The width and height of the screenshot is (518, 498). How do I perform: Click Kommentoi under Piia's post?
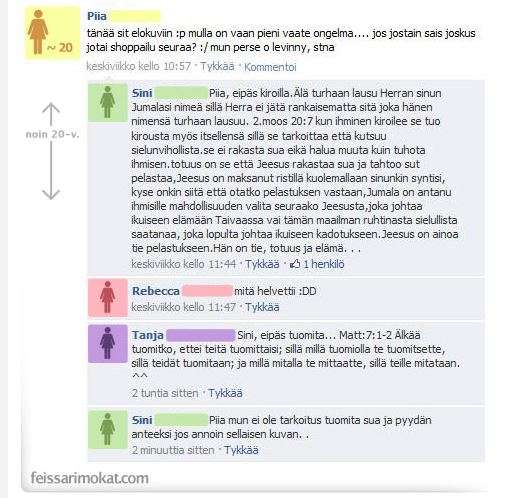(x=270, y=67)
